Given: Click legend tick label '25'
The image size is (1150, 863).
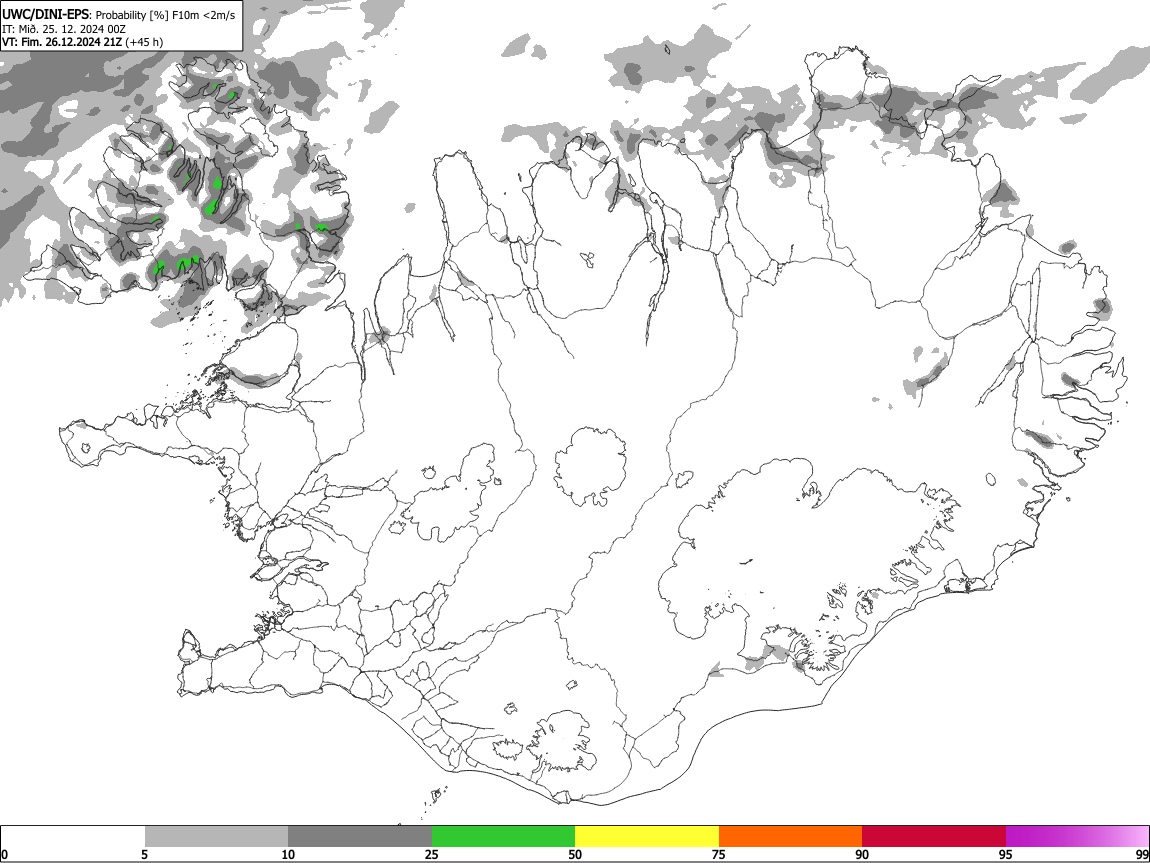Looking at the screenshot, I should click(x=432, y=855).
